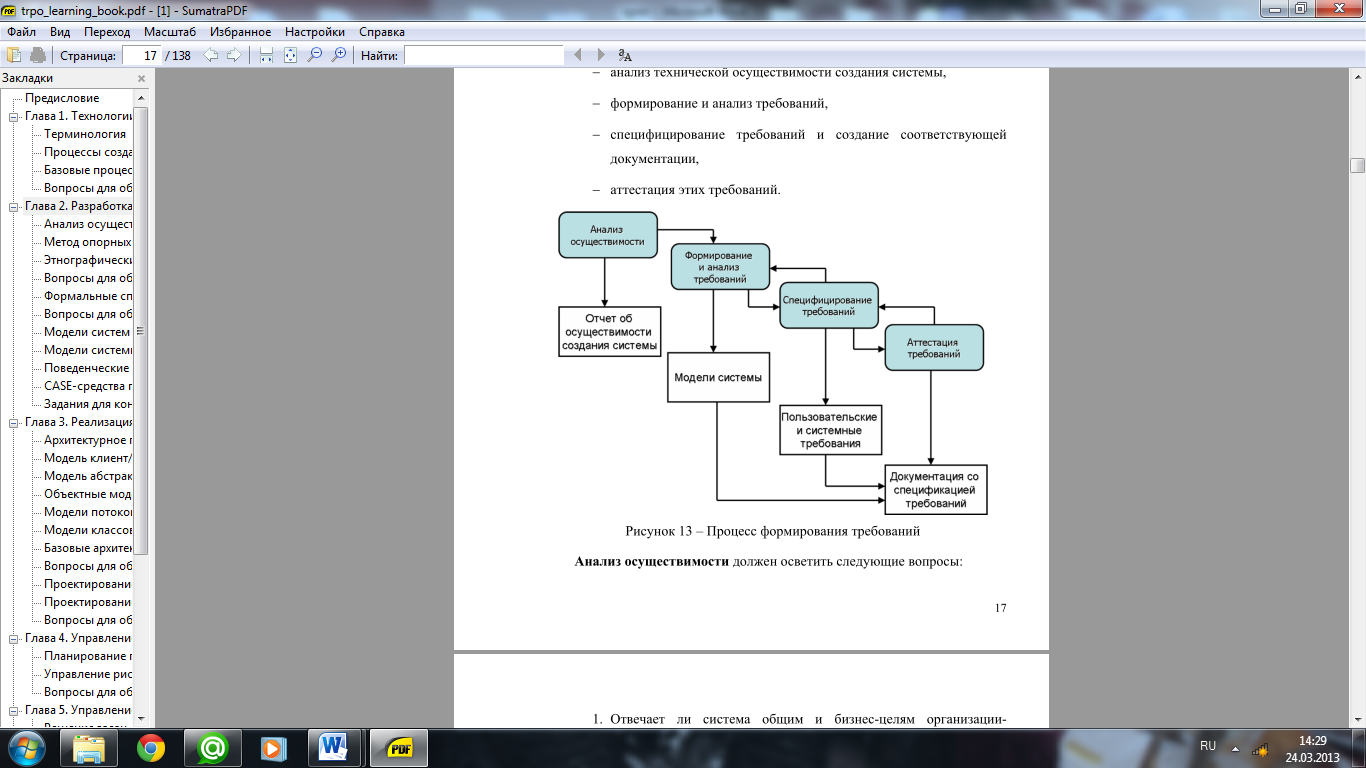The width and height of the screenshot is (1366, 768).
Task: Open the Метод опорных bookmark
Action: [88, 242]
